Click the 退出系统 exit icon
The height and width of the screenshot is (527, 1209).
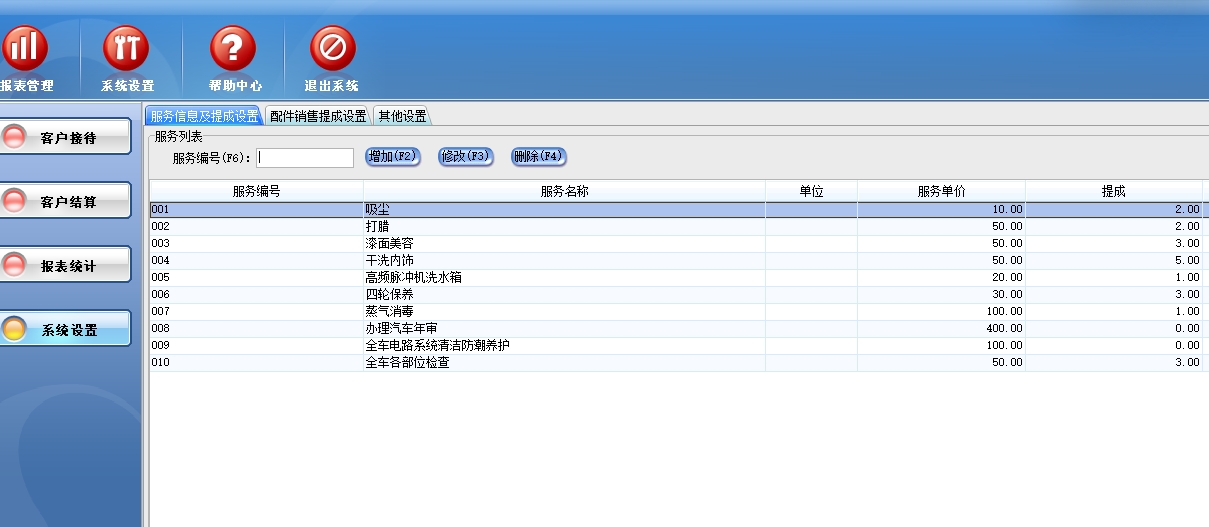[332, 48]
